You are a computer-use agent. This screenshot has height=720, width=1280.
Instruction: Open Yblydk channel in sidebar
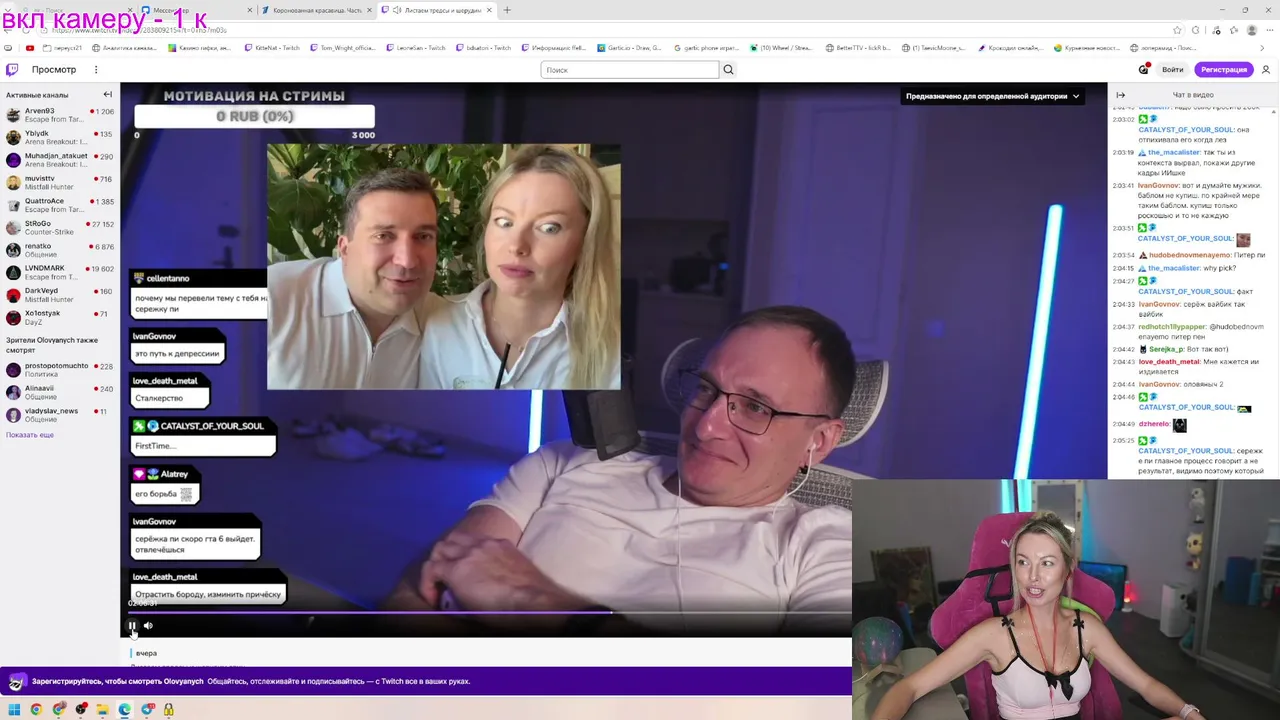pos(60,138)
